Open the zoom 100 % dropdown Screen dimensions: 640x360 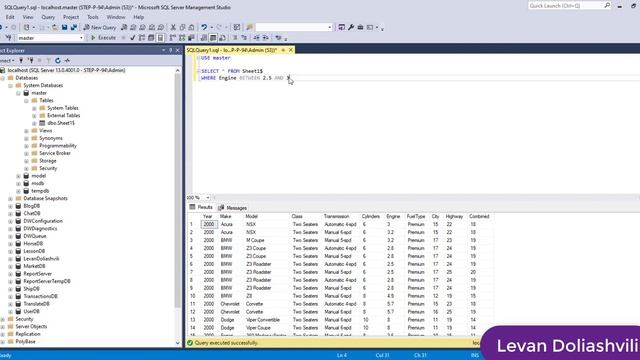coord(207,198)
